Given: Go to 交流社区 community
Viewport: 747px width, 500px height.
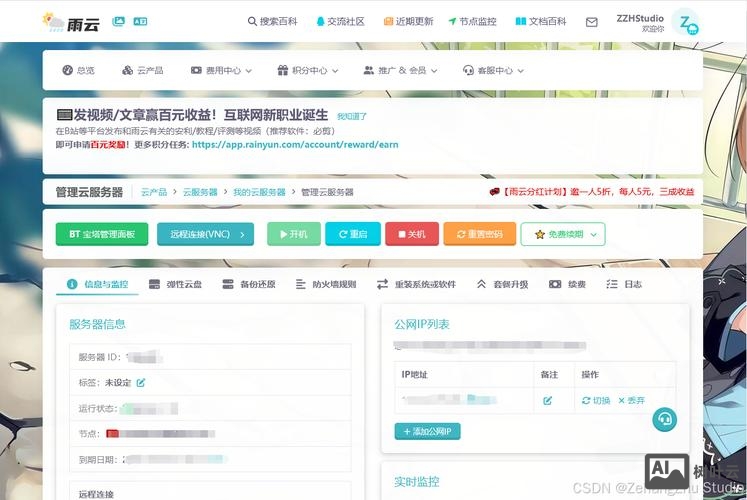Looking at the screenshot, I should click(x=341, y=21).
